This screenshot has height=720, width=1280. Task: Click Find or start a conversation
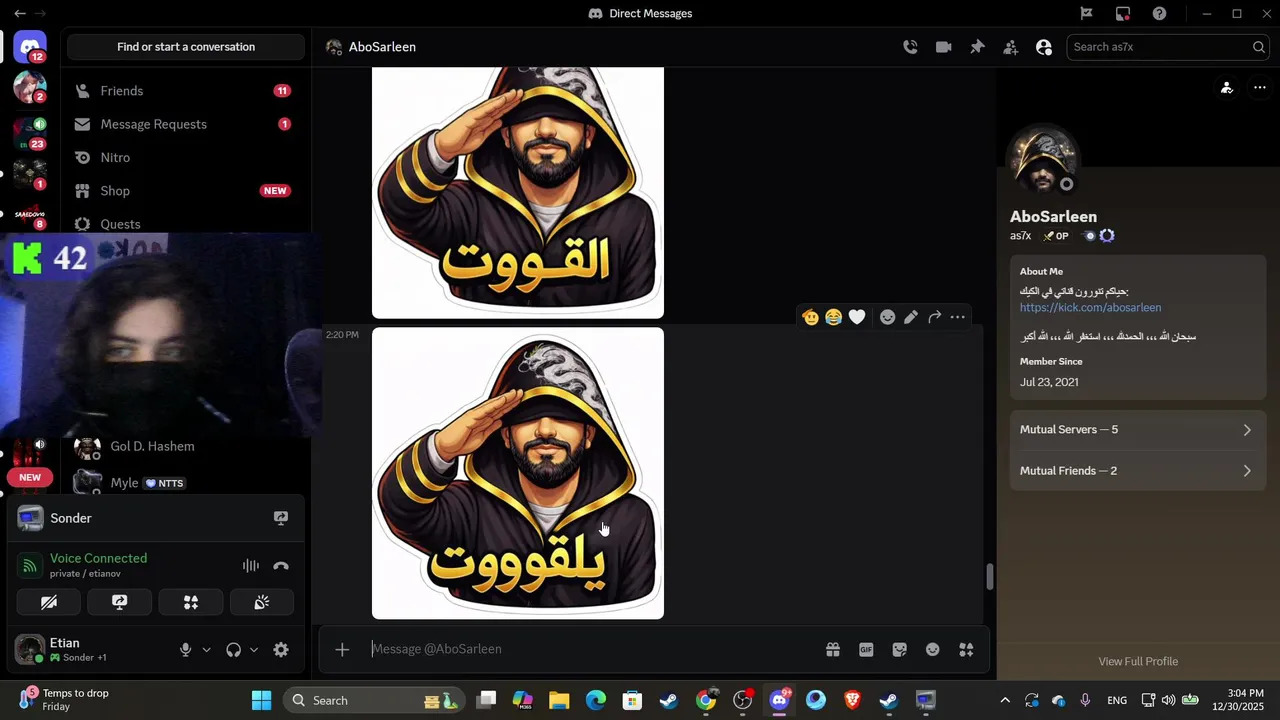186,47
